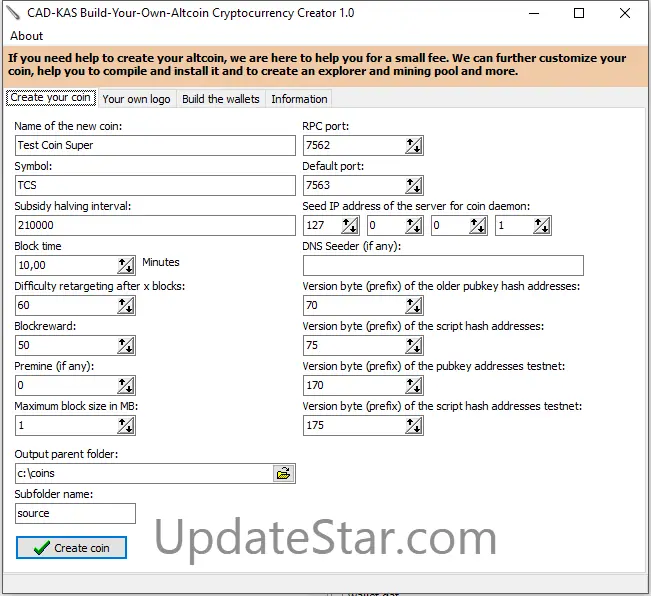This screenshot has width=651, height=596.
Task: Click the Seed IP first octet field 127
Action: click(322, 225)
